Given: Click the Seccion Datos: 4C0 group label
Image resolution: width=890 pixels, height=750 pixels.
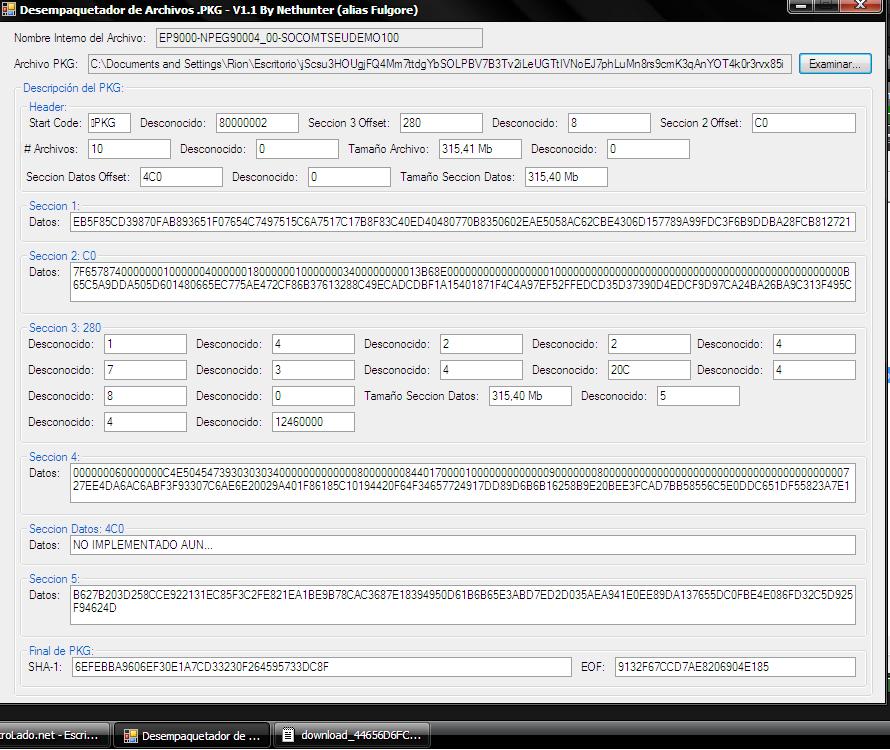Looking at the screenshot, I should click(x=76, y=529).
